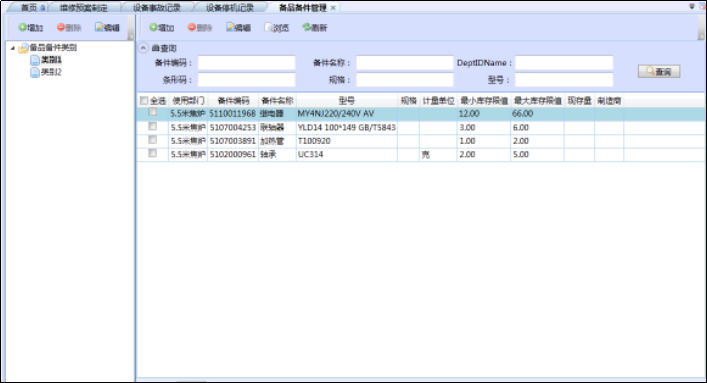Click the 查询 search button
Screen dimensions: 707x383
pyautogui.click(x=659, y=71)
